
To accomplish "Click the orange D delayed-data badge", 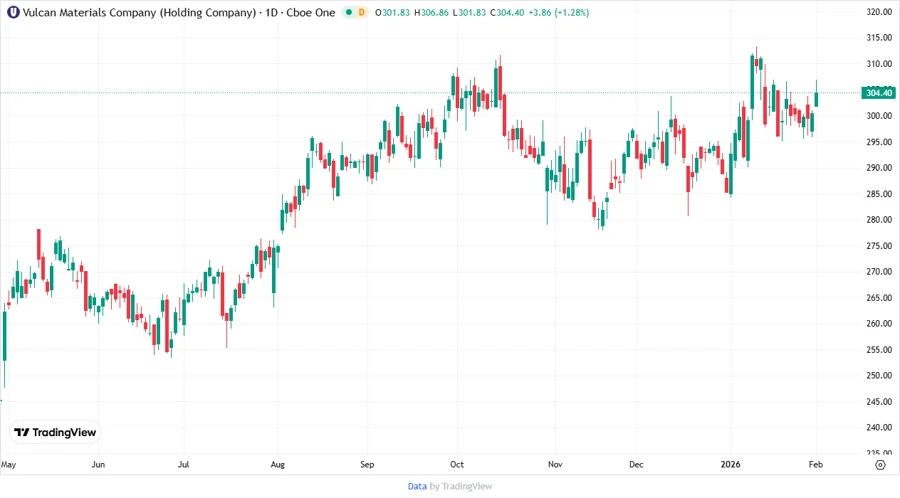I will (362, 12).
